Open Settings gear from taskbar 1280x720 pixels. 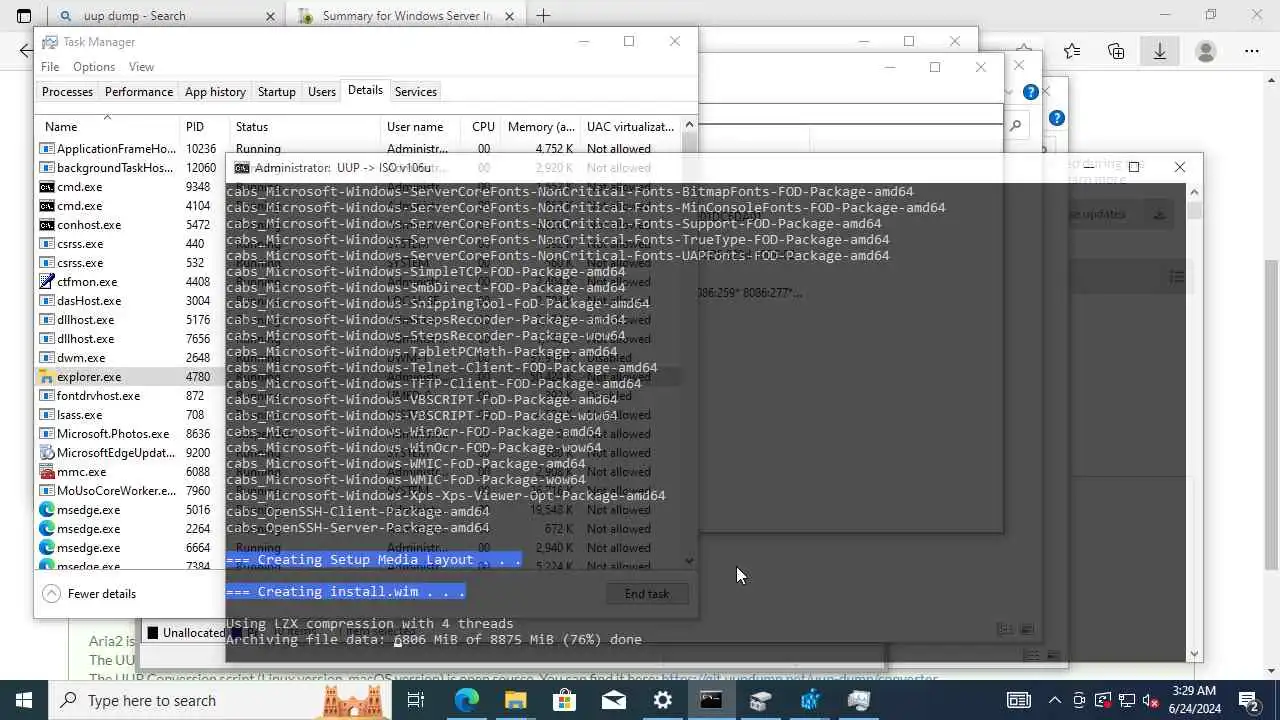[x=662, y=700]
